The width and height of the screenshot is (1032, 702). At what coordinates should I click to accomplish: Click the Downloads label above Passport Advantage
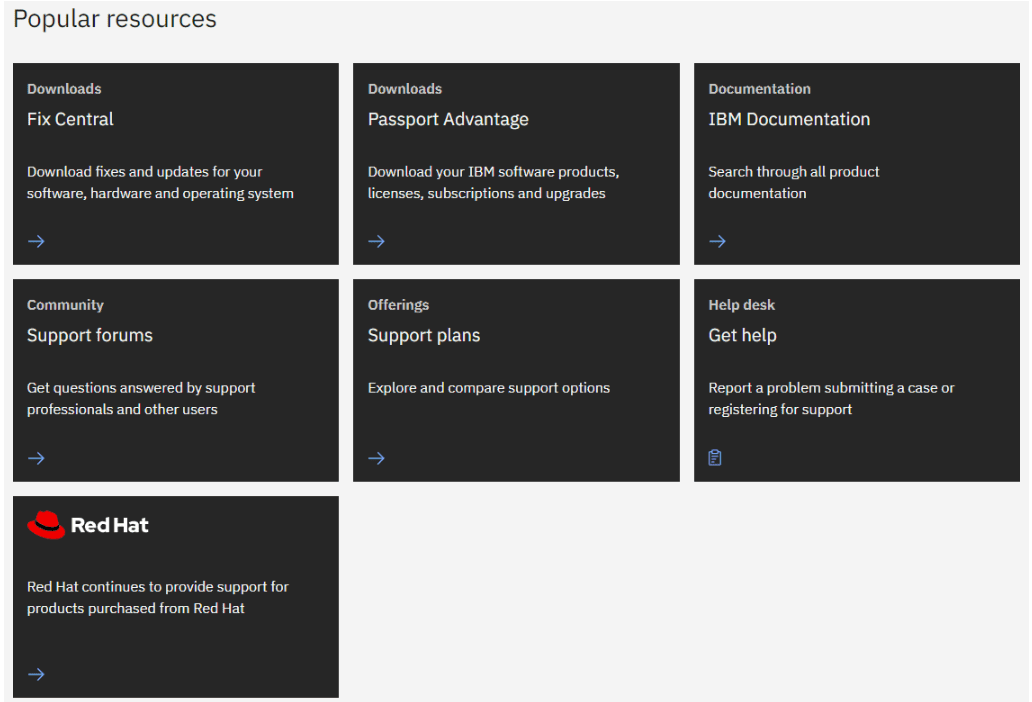(405, 89)
